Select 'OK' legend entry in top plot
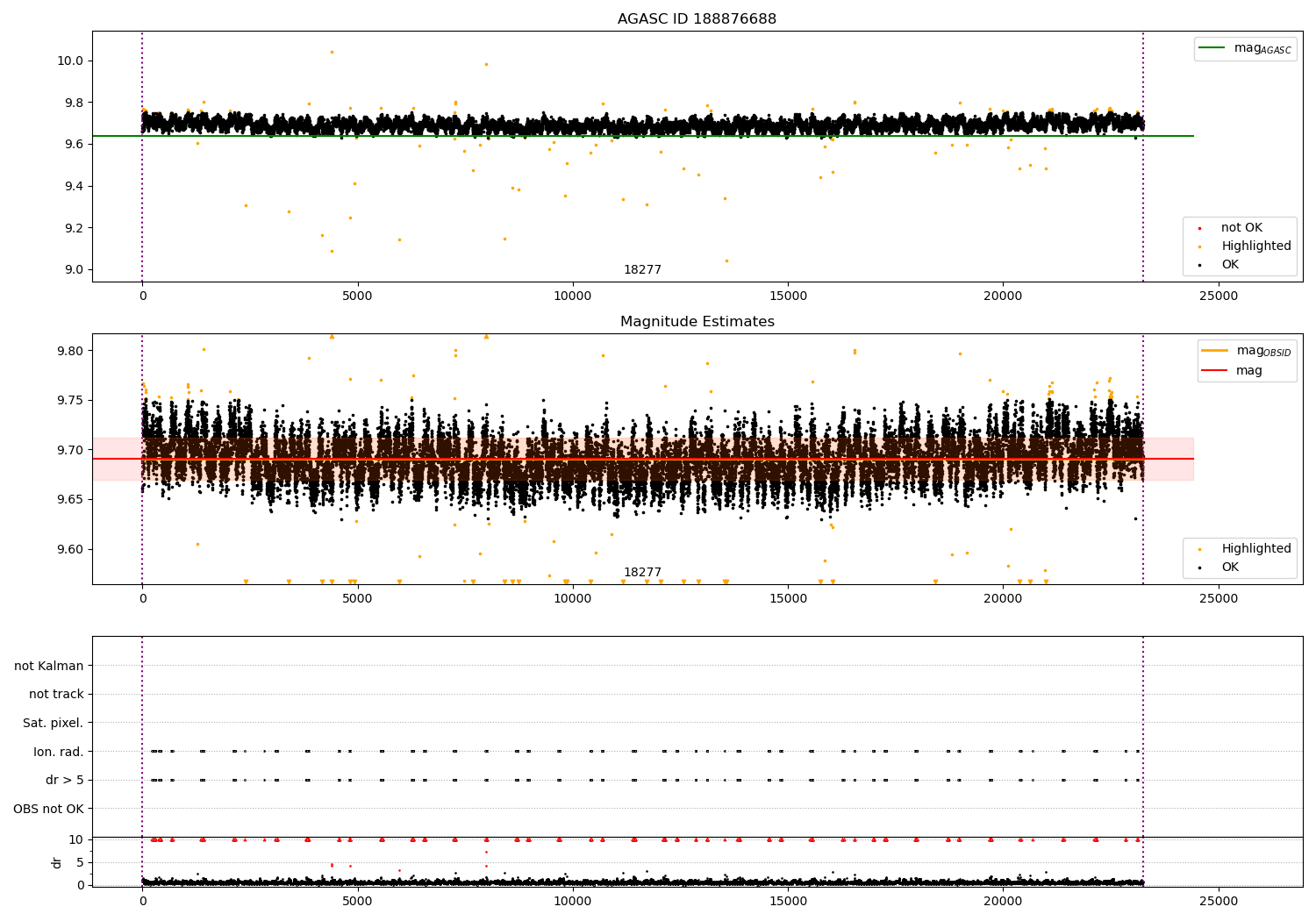 1230,265
